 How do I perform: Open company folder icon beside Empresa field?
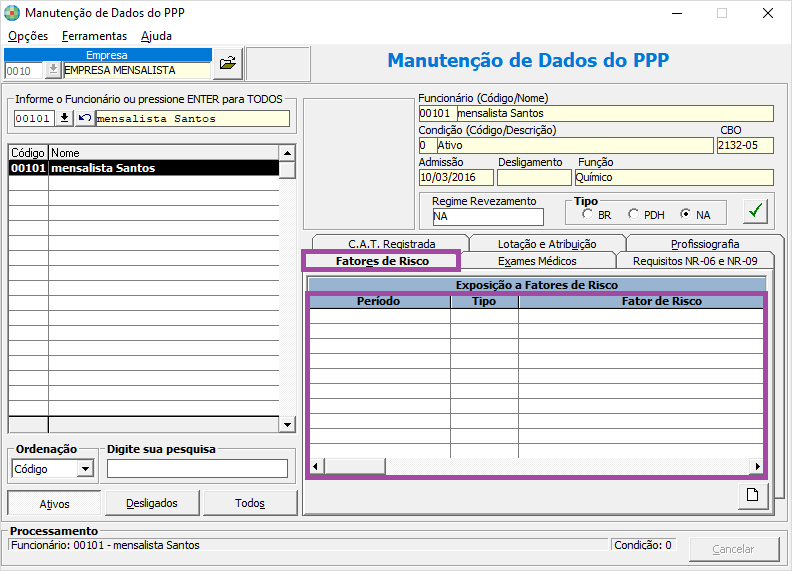click(x=228, y=64)
